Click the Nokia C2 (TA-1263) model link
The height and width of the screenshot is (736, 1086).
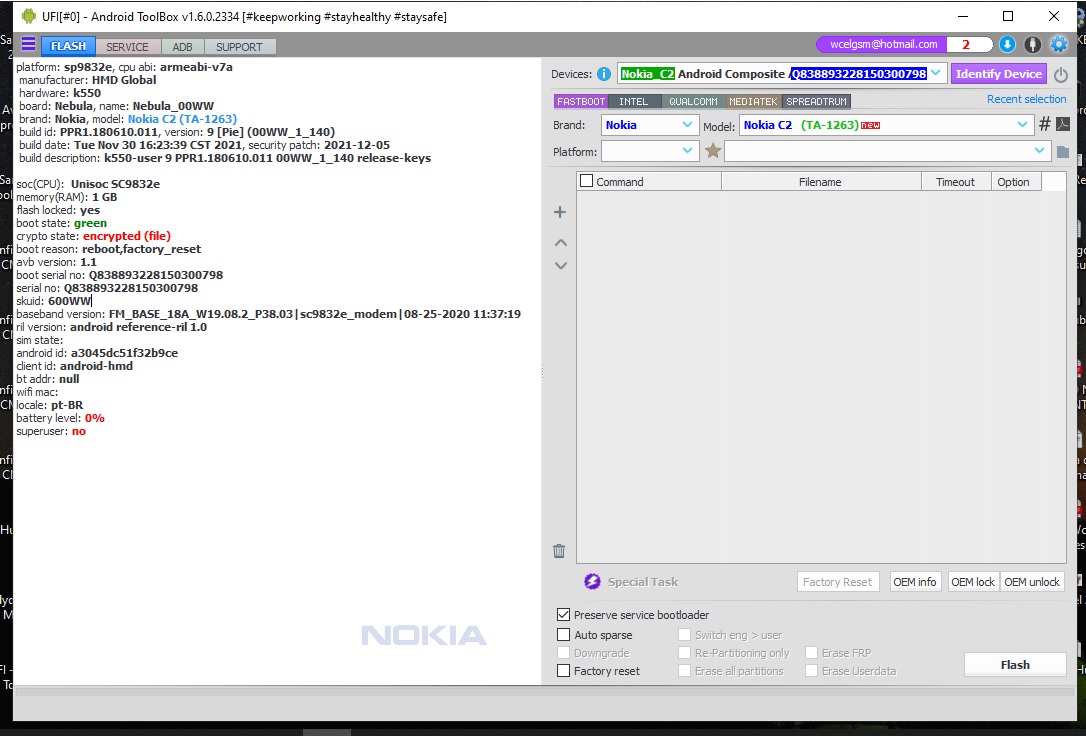point(182,119)
